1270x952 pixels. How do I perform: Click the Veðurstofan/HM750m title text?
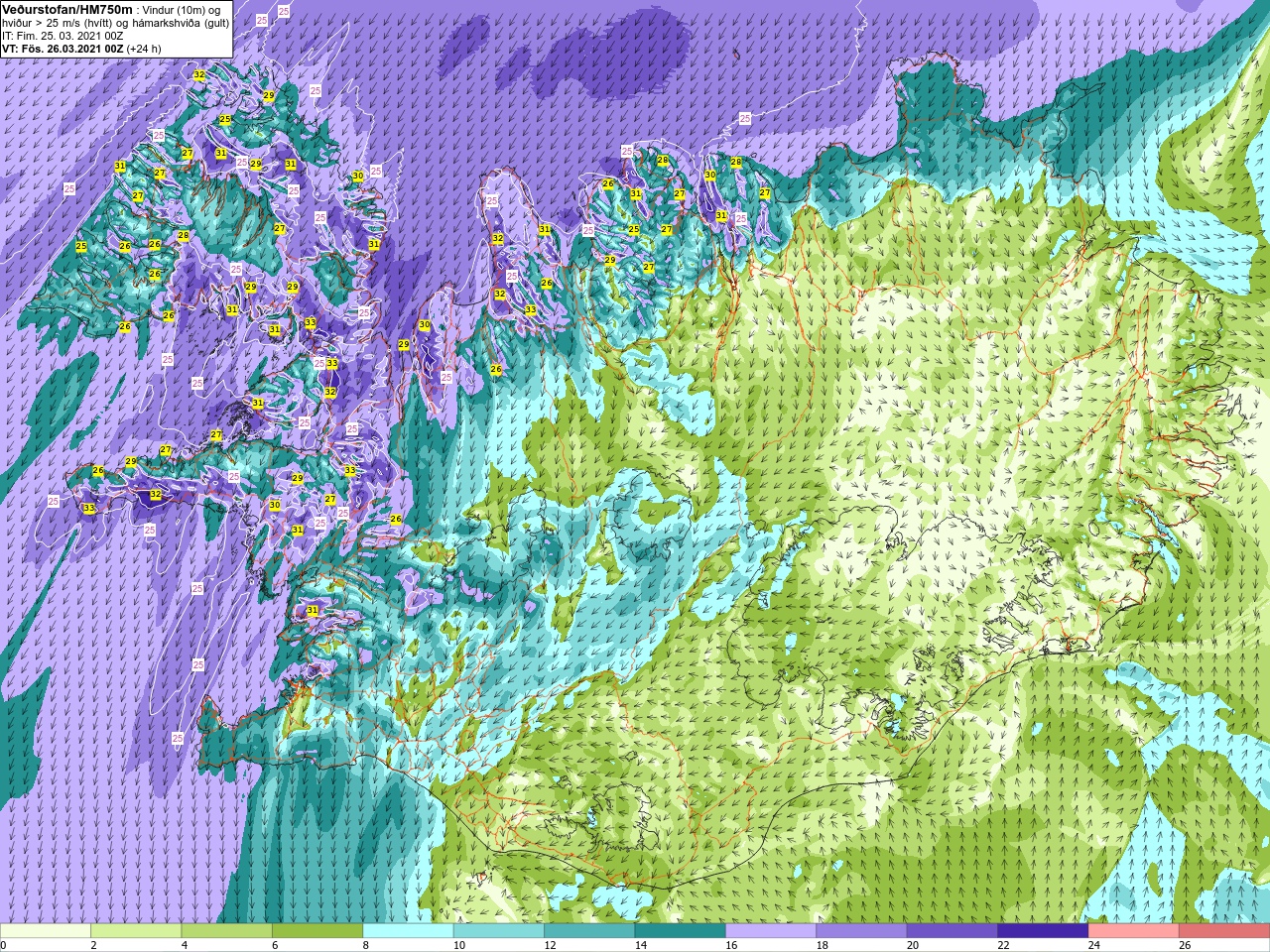[66, 9]
